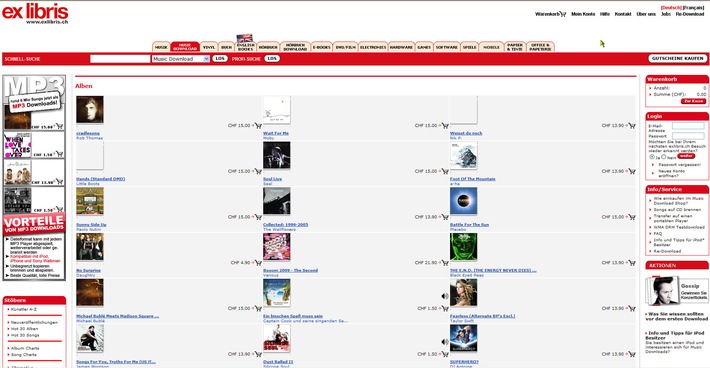This screenshot has width=710, height=368.
Task: Add Hands (Standard DMD) to cart
Action: [x=258, y=172]
